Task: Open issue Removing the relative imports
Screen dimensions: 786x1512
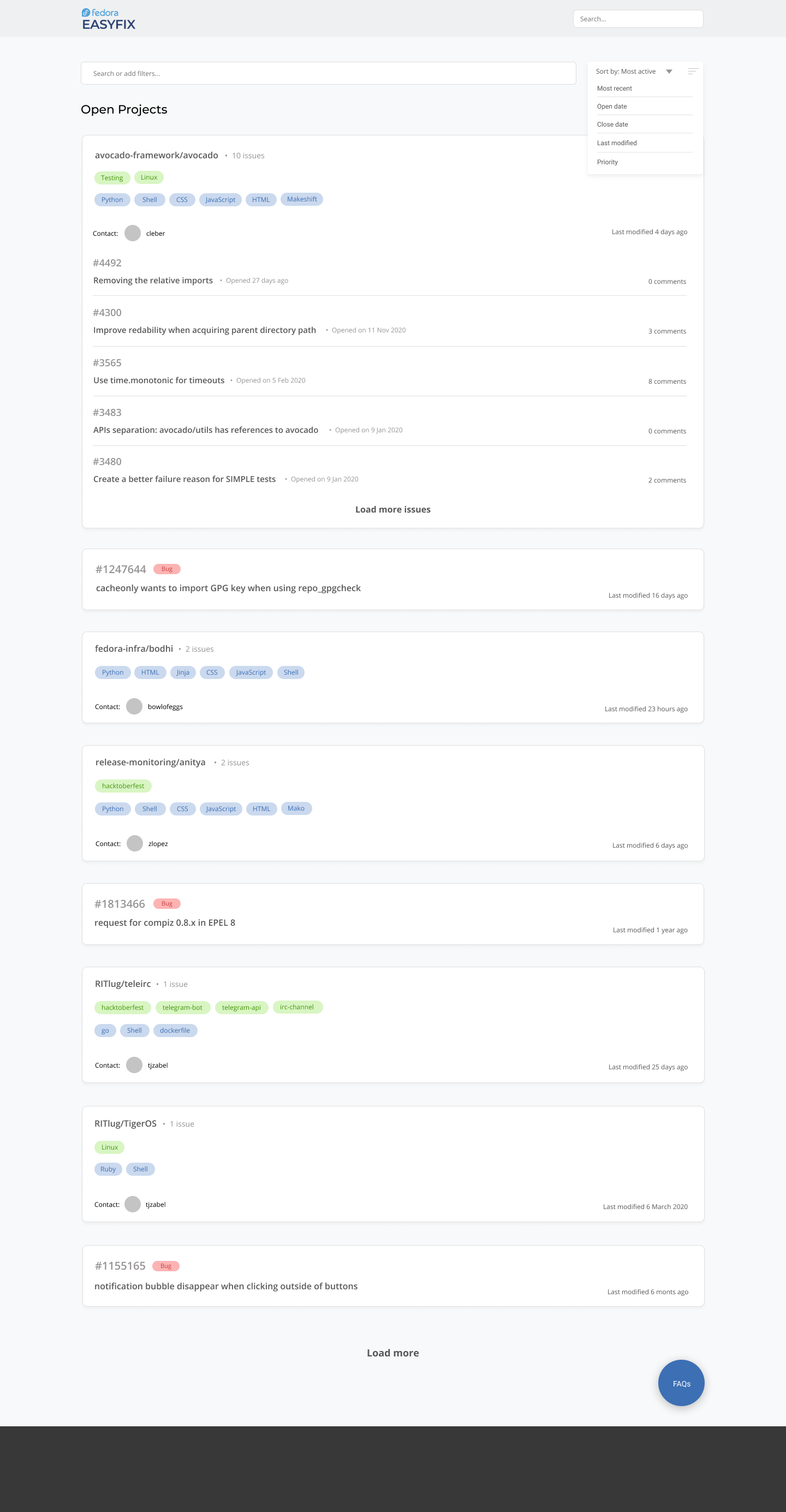Action: [153, 281]
